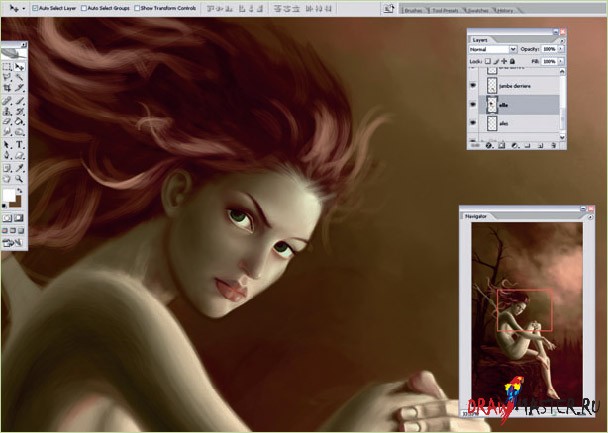The width and height of the screenshot is (608, 433).
Task: Select the Brush tool
Action: (x=19, y=101)
